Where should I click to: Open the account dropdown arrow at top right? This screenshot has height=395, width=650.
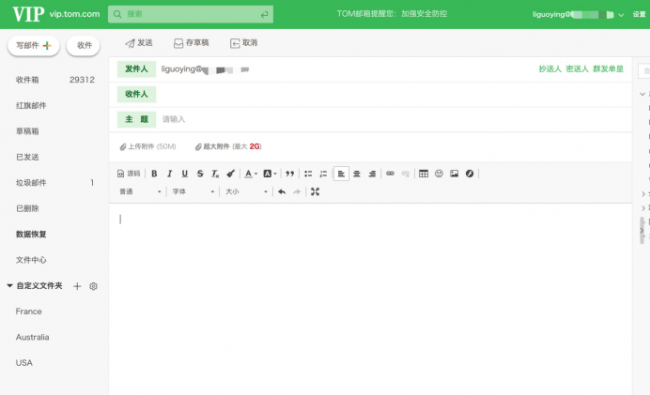click(621, 15)
